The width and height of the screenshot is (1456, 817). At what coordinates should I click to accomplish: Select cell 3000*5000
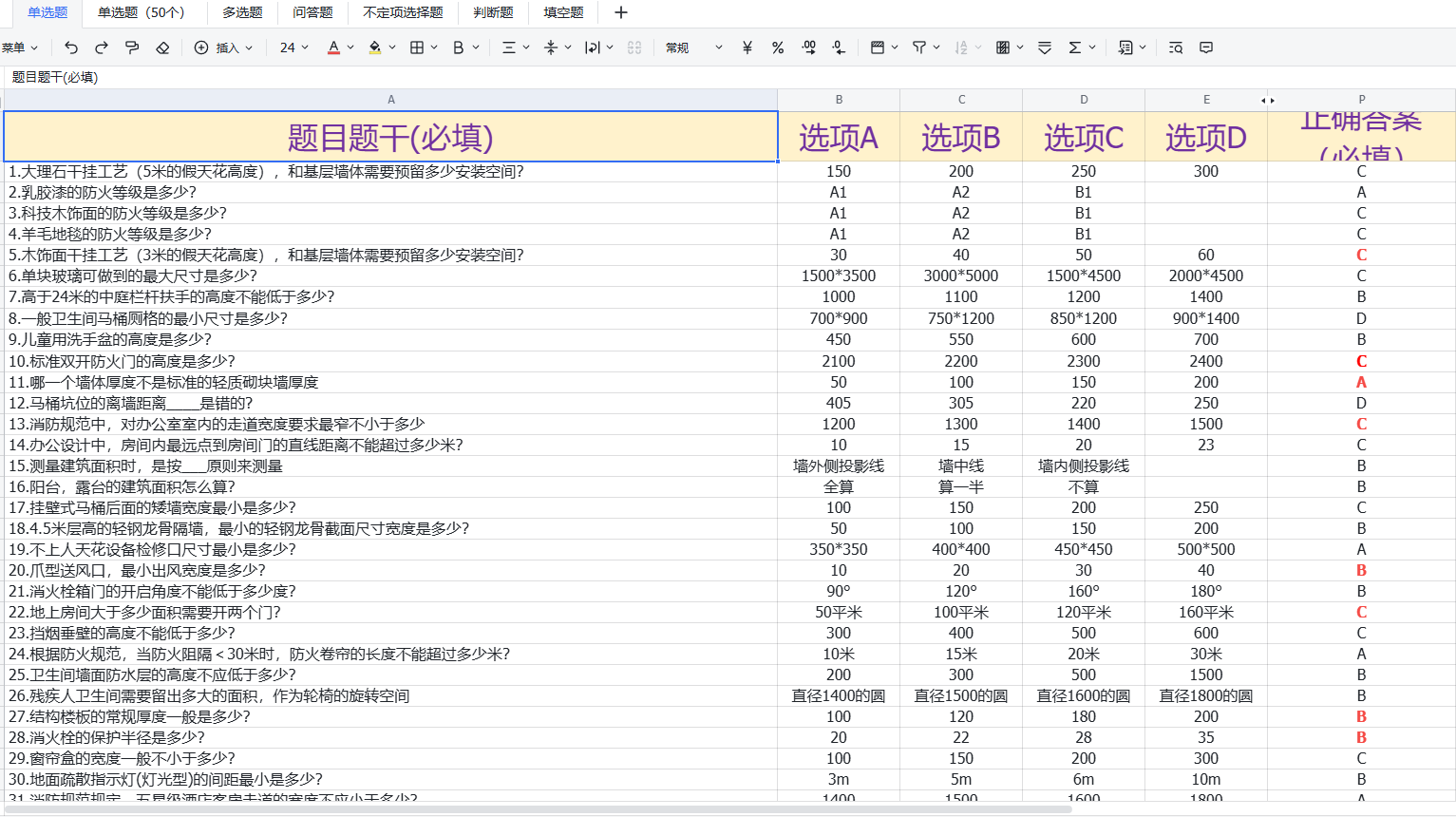coord(961,275)
